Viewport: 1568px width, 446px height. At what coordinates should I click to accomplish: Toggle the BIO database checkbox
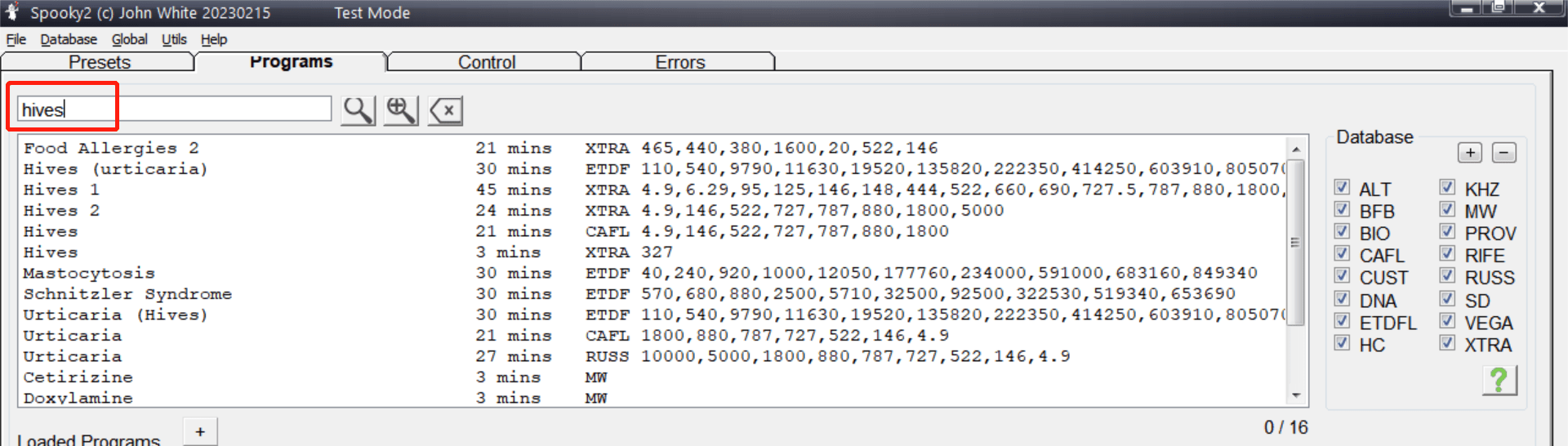pos(1342,231)
